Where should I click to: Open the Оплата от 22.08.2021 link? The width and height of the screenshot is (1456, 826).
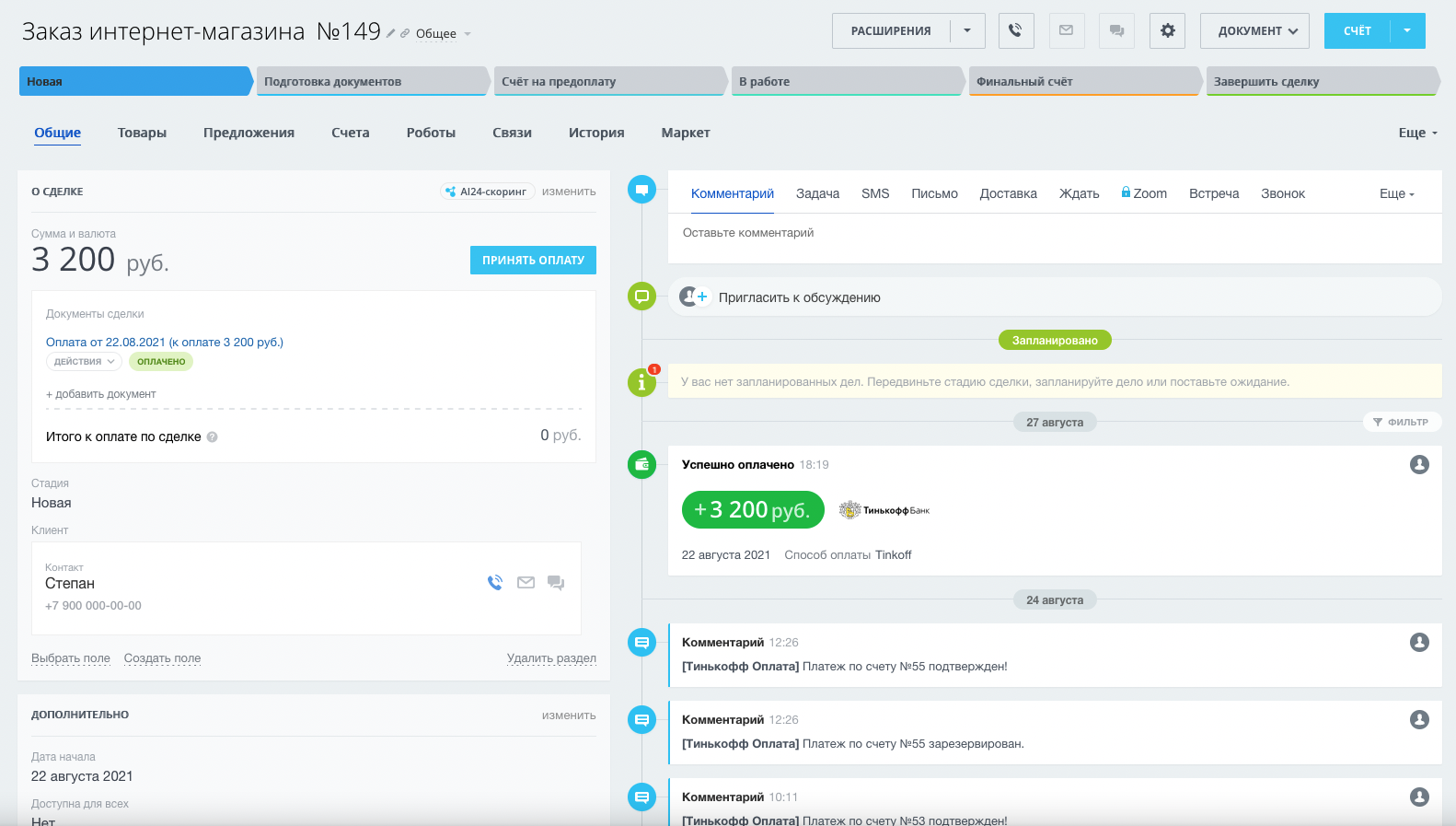164,342
